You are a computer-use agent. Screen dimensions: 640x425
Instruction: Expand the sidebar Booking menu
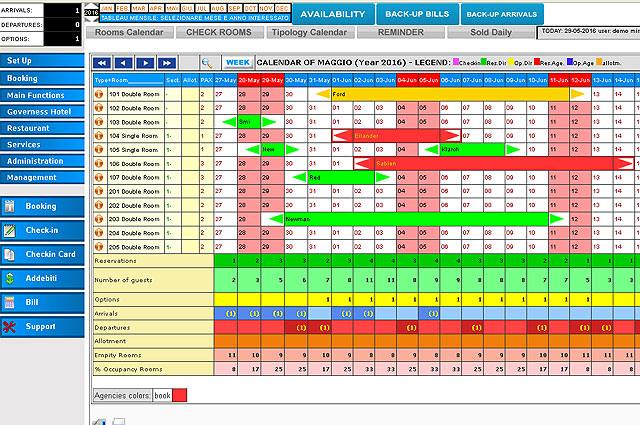[42, 78]
